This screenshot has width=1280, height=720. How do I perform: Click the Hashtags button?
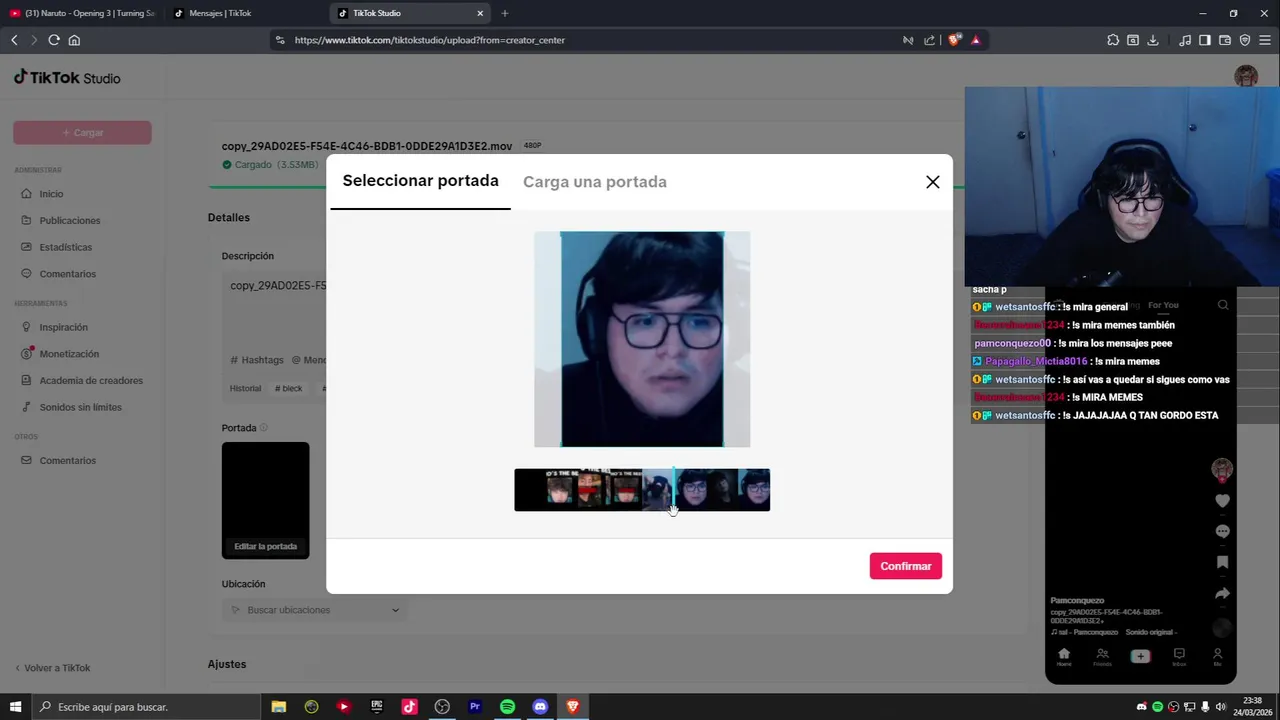[257, 360]
